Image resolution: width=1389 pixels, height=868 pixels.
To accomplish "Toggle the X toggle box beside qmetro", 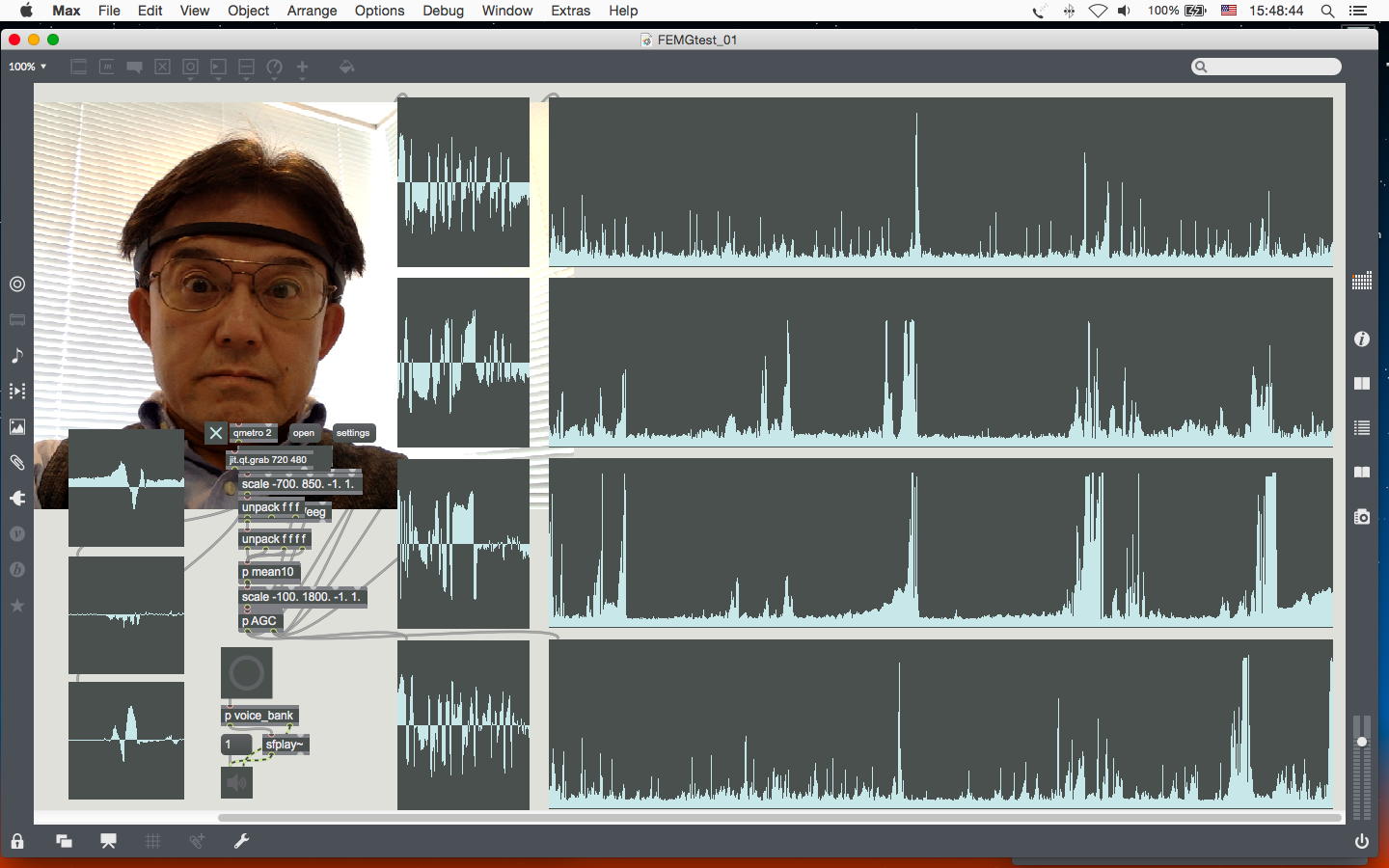I will click(x=215, y=433).
